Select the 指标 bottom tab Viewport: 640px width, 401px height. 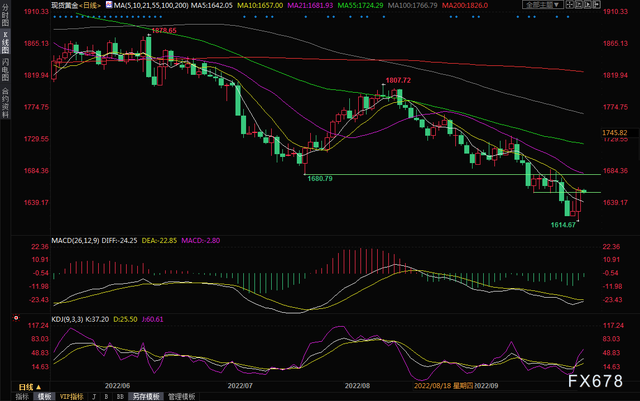[18, 396]
